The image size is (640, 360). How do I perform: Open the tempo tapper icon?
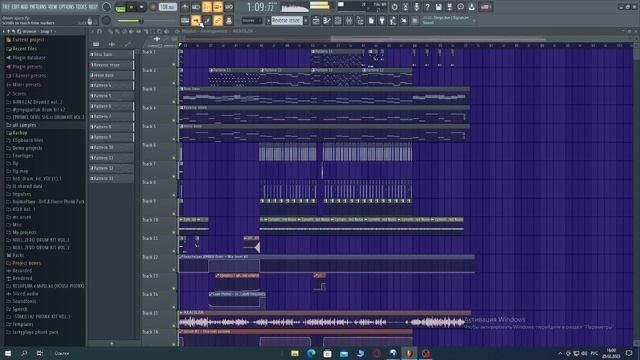pos(393,20)
